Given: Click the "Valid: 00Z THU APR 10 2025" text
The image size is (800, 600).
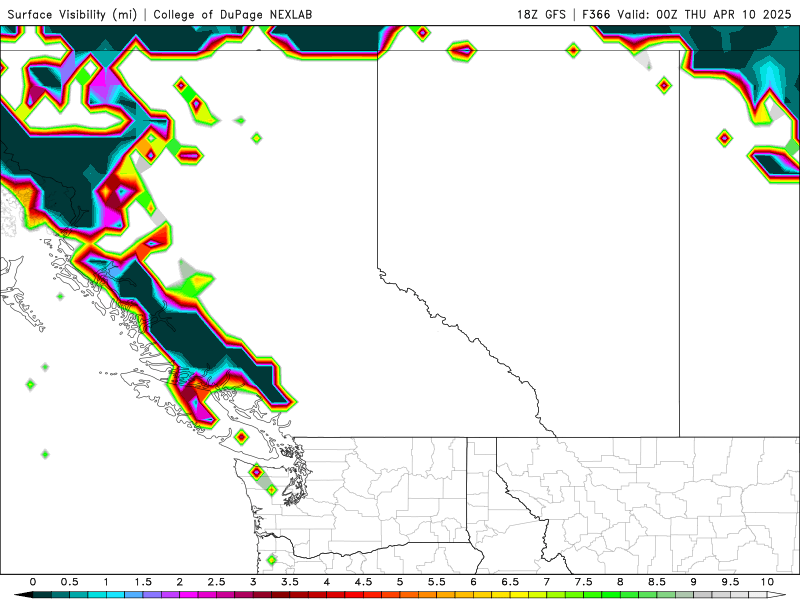Looking at the screenshot, I should (x=704, y=14).
